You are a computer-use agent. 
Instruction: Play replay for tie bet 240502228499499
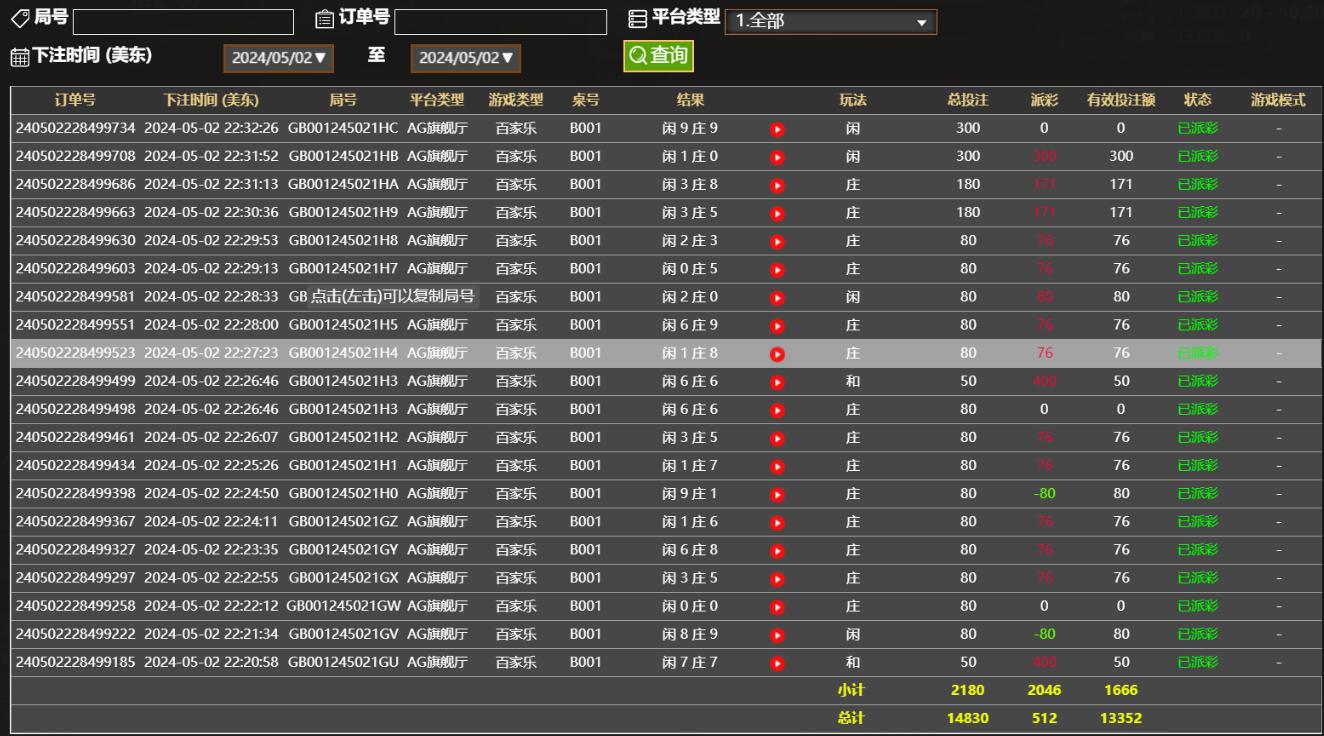777,382
